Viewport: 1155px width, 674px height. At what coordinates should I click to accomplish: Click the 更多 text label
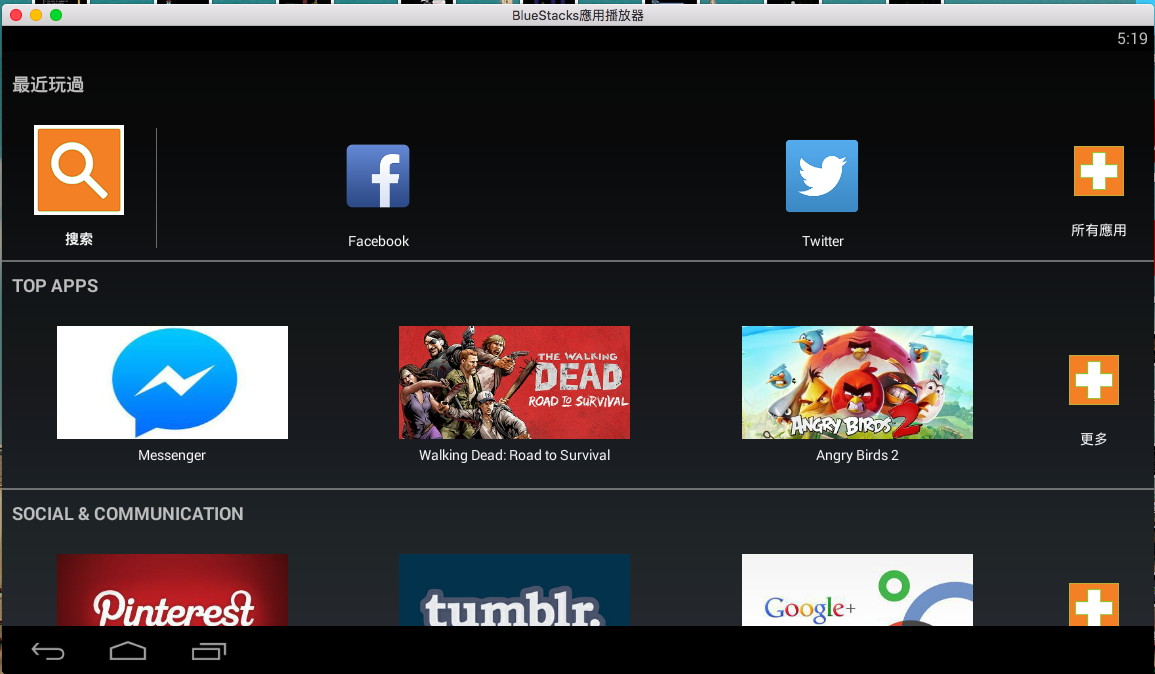coord(1094,439)
